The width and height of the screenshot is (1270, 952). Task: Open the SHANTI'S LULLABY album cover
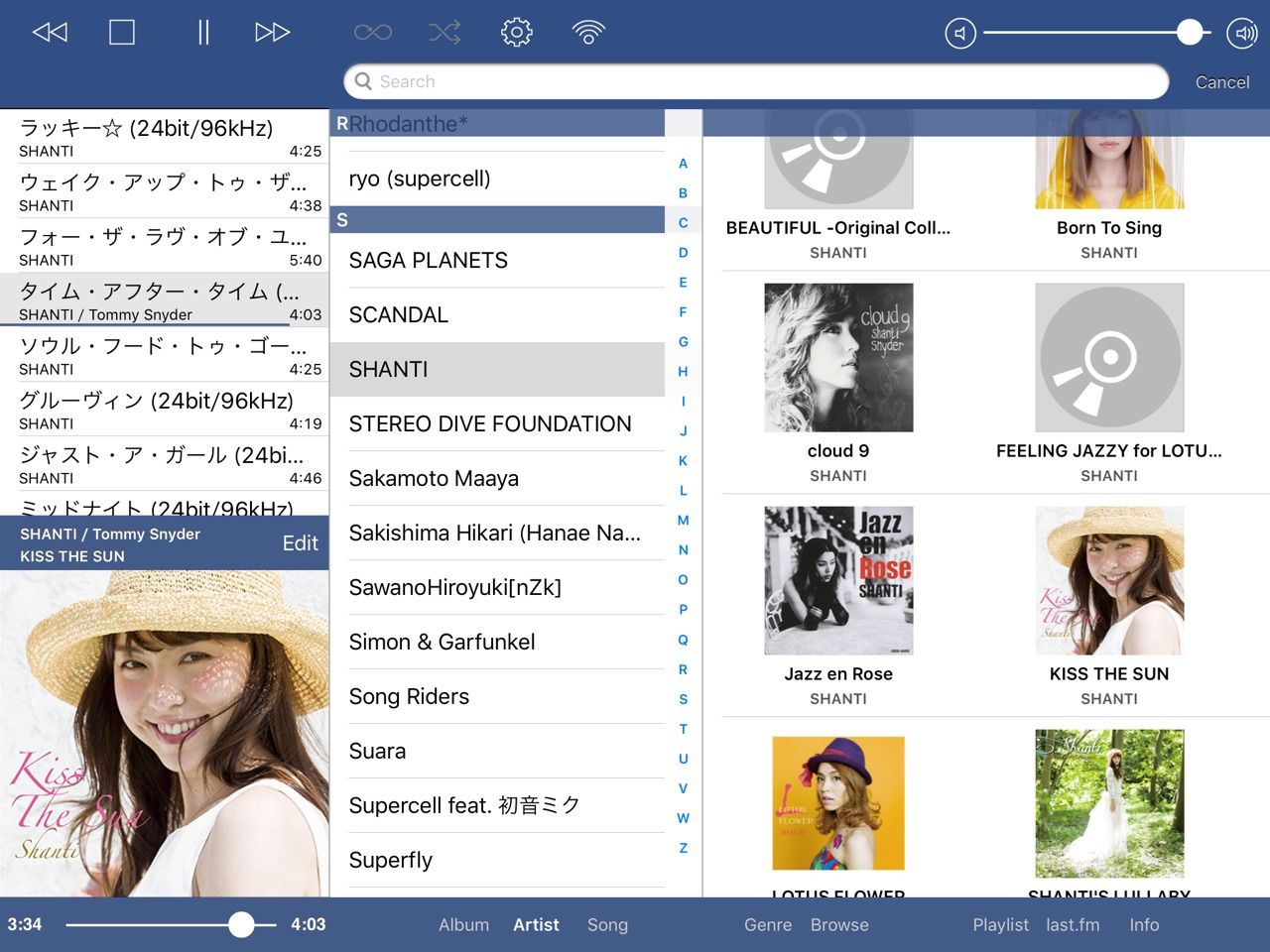coord(1109,803)
